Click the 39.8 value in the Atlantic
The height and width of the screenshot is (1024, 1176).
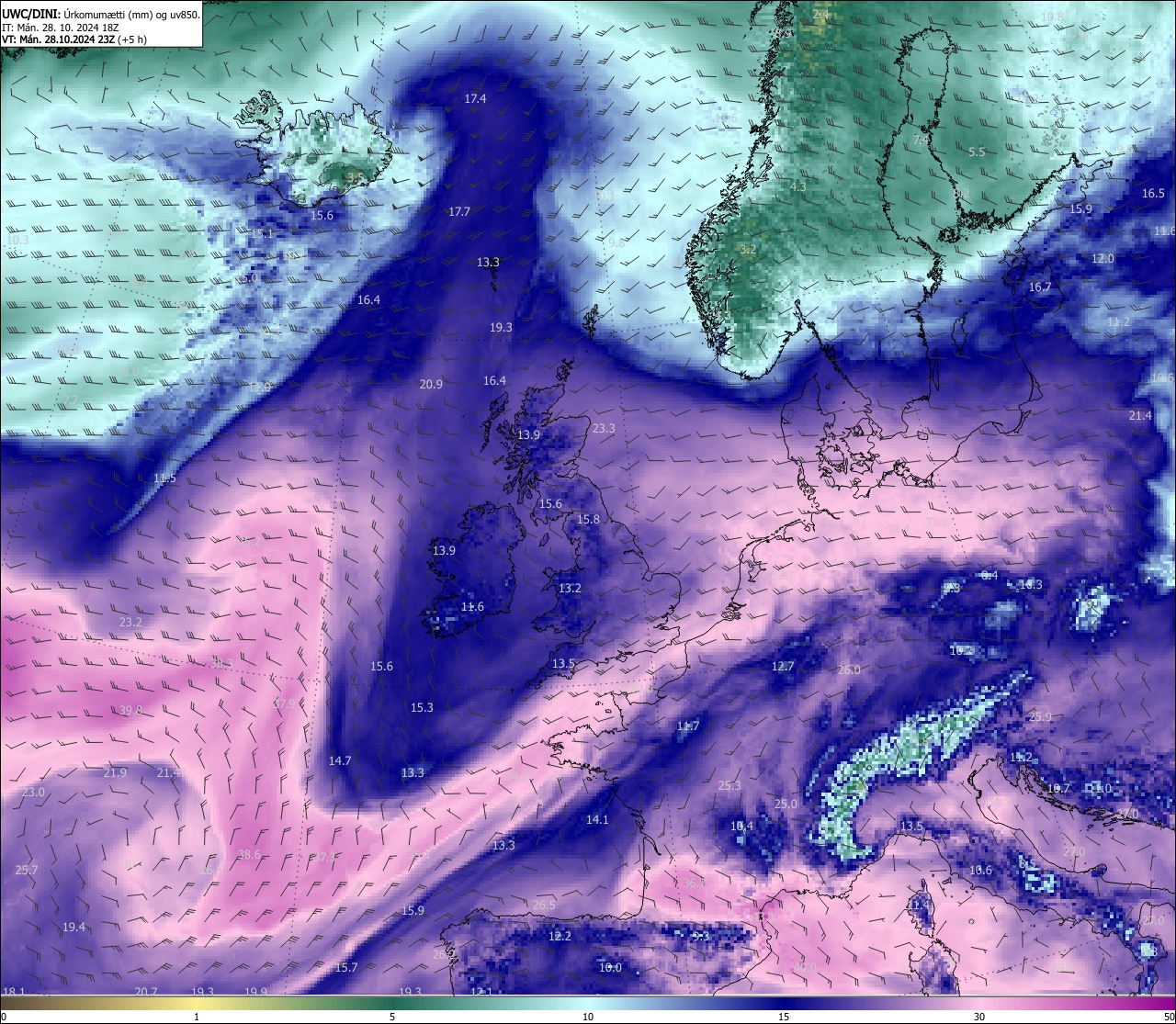[x=130, y=710]
